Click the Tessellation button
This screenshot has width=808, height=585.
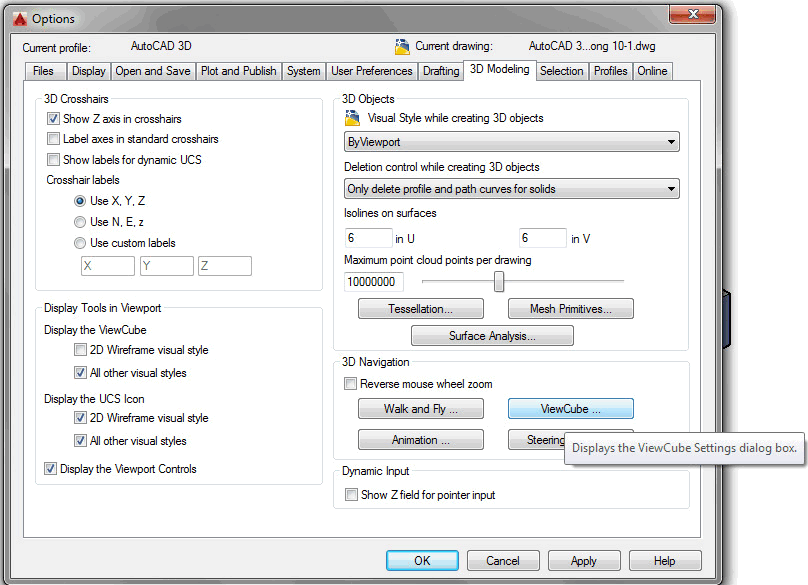(420, 309)
